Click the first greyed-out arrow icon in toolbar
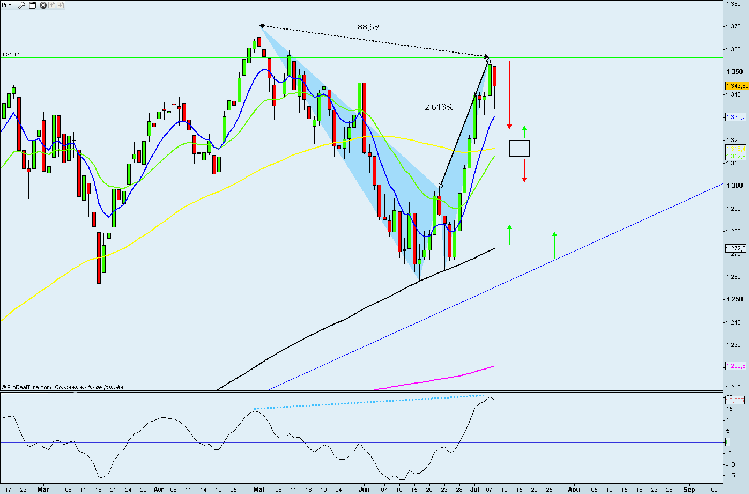Screen dimensions: 749x494 [52, 6]
